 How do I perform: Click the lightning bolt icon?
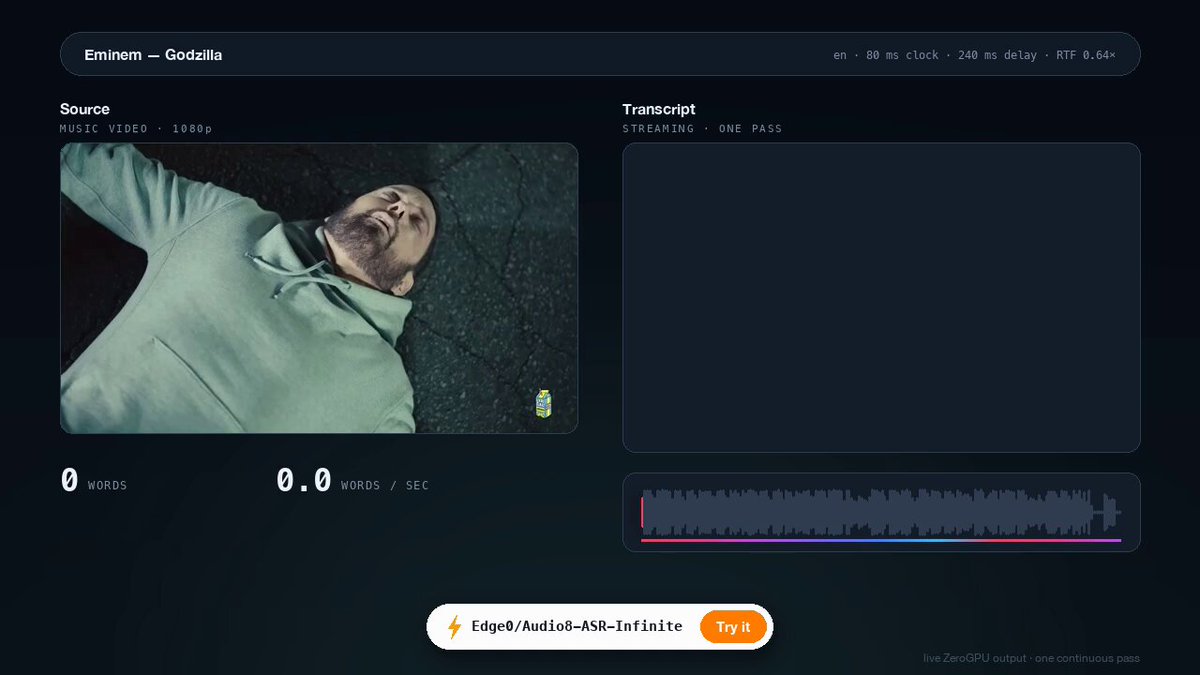tap(454, 627)
